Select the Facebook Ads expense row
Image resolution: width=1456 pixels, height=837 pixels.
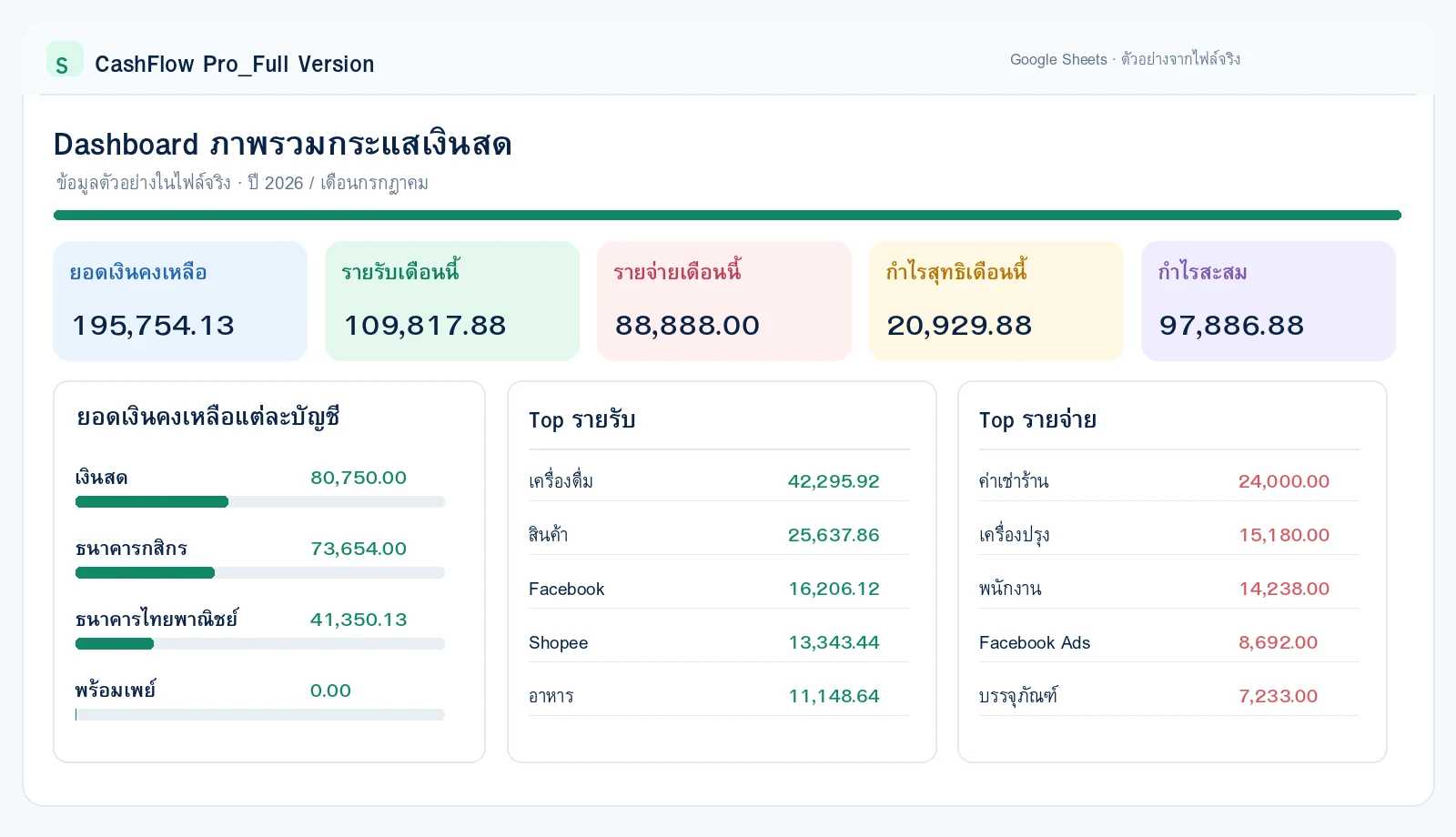(1169, 642)
